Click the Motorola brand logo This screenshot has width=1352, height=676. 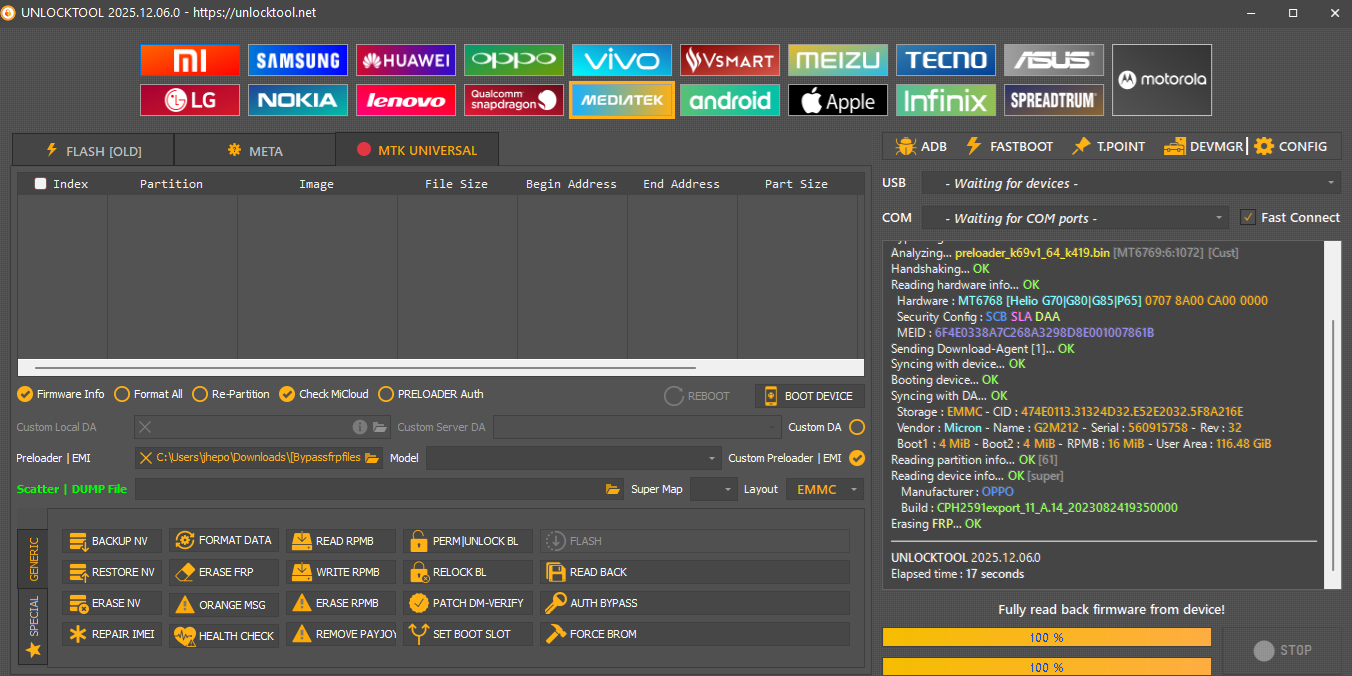[x=1161, y=79]
